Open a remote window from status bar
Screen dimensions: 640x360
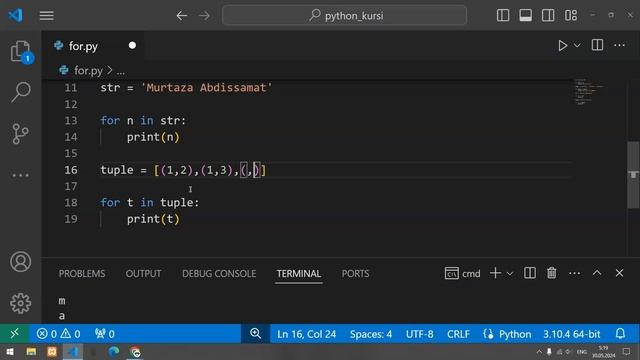point(14,334)
